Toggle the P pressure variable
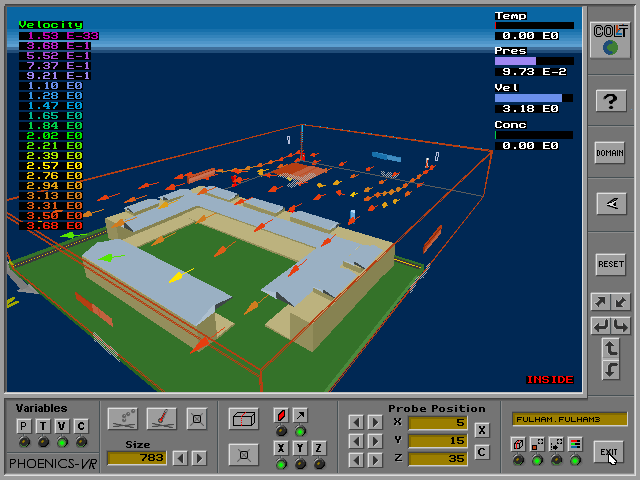The height and width of the screenshot is (480, 640). [x=24, y=426]
